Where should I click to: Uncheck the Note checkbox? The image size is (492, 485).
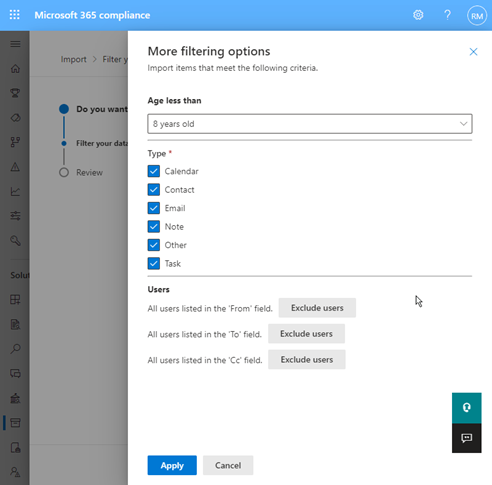(x=154, y=227)
